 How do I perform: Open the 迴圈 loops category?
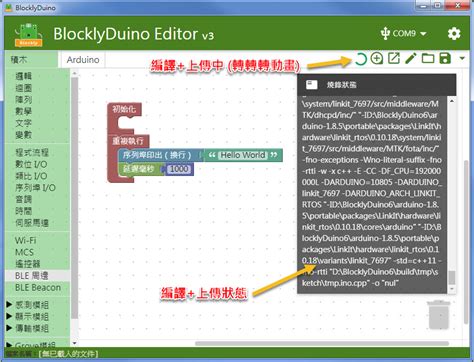[24, 88]
